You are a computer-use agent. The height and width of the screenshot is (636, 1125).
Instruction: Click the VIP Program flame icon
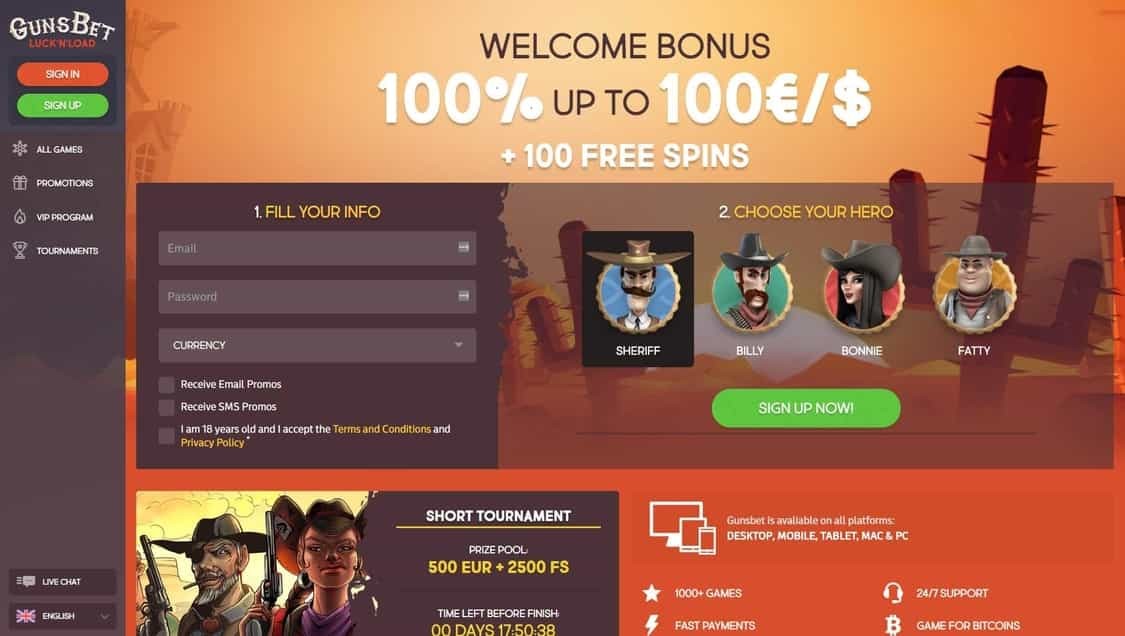pos(20,216)
